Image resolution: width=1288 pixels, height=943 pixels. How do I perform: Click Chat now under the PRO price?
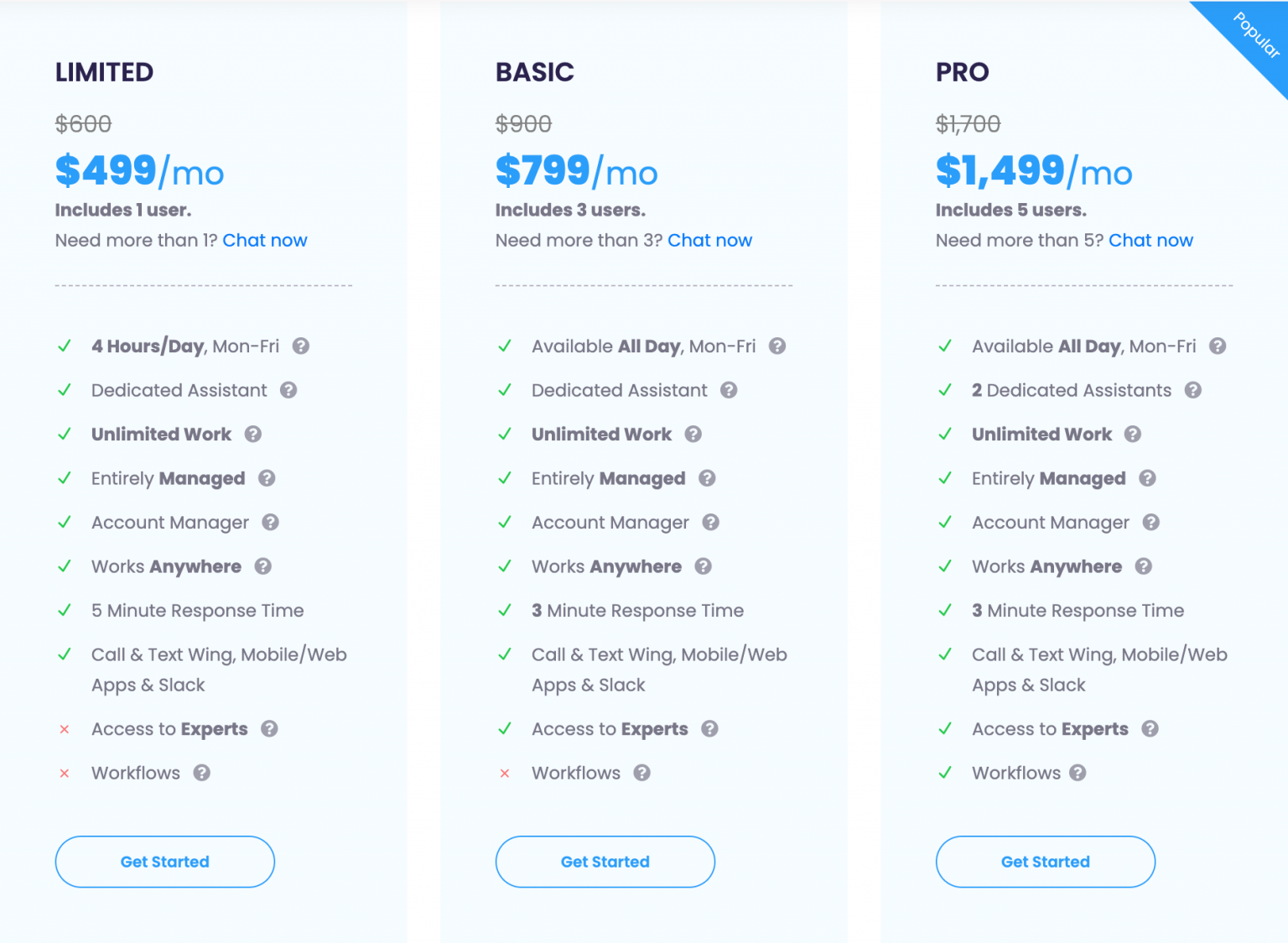(1150, 240)
